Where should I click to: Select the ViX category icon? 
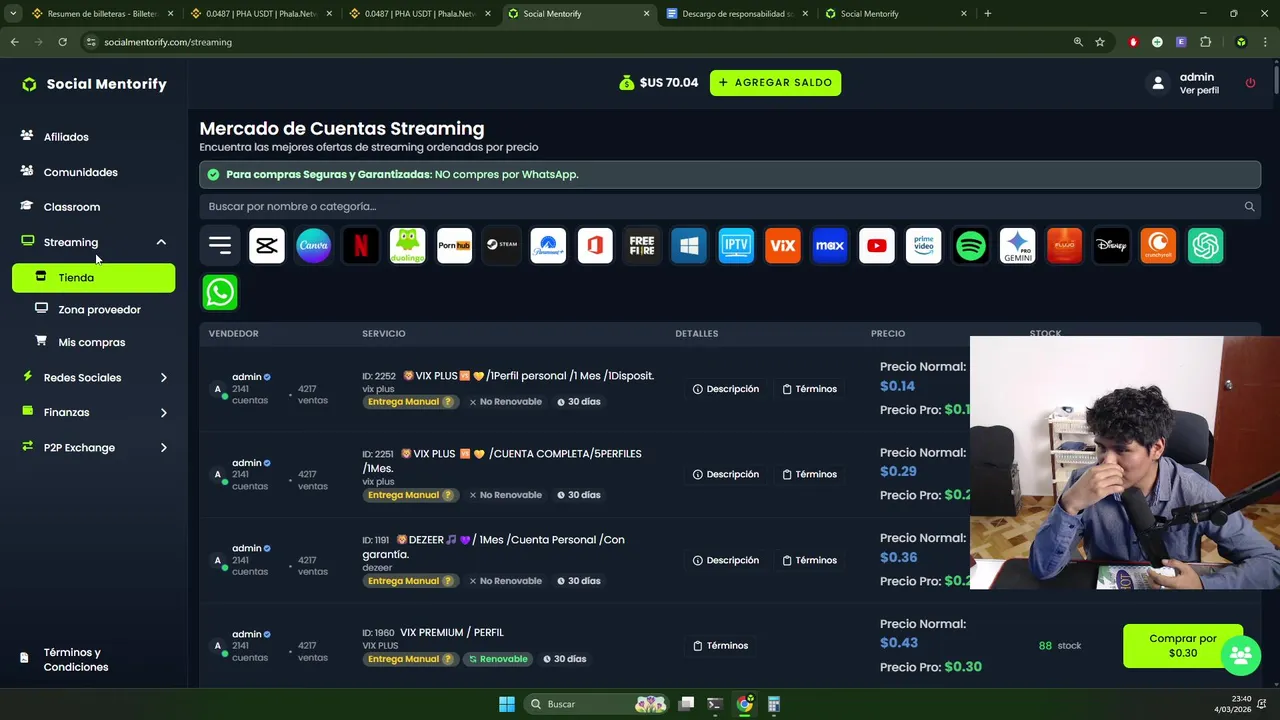pyautogui.click(x=783, y=245)
